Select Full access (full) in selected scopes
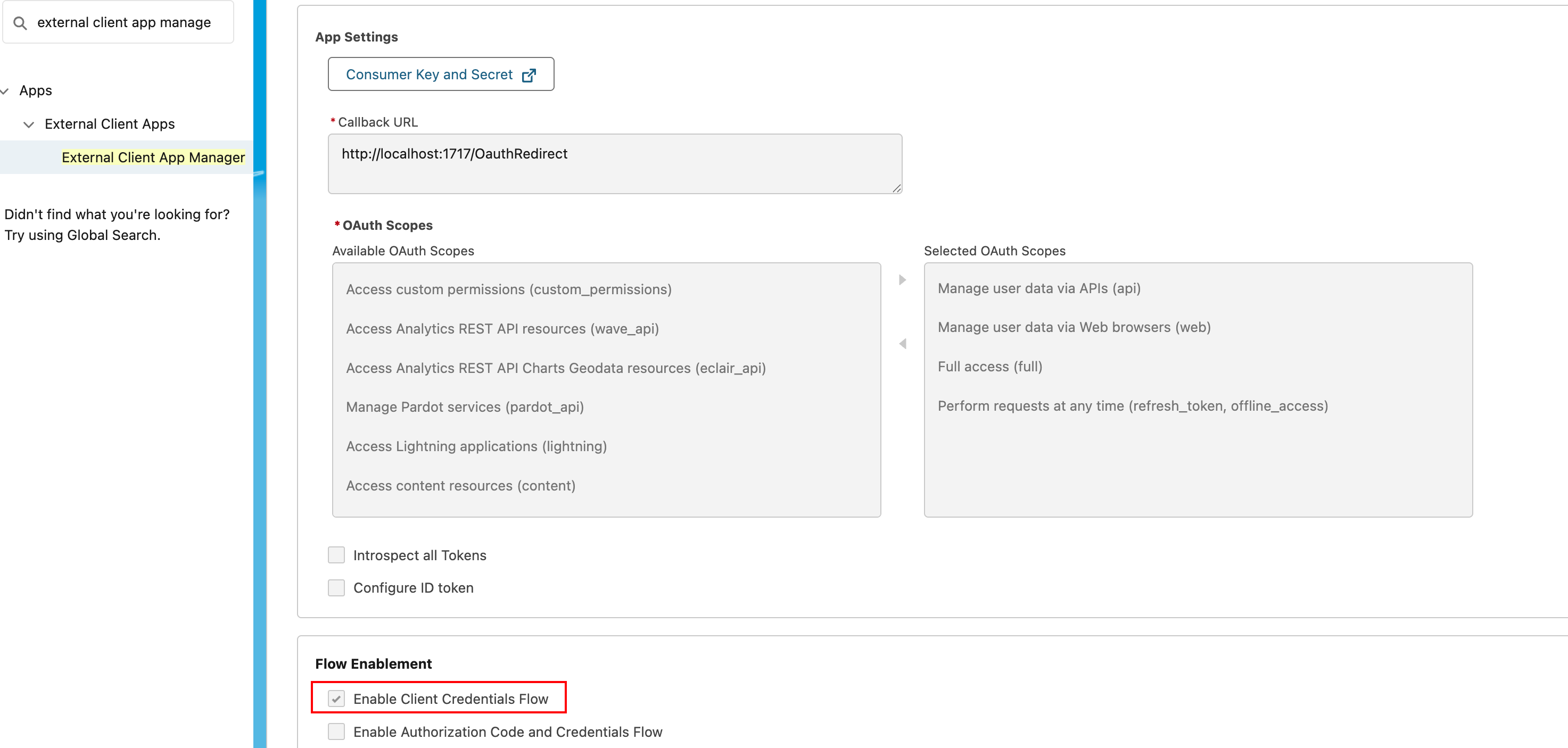 (x=990, y=367)
